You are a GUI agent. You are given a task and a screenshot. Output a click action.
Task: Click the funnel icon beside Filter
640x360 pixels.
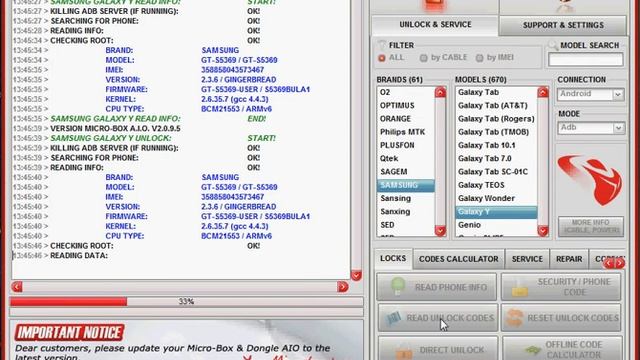(x=382, y=45)
